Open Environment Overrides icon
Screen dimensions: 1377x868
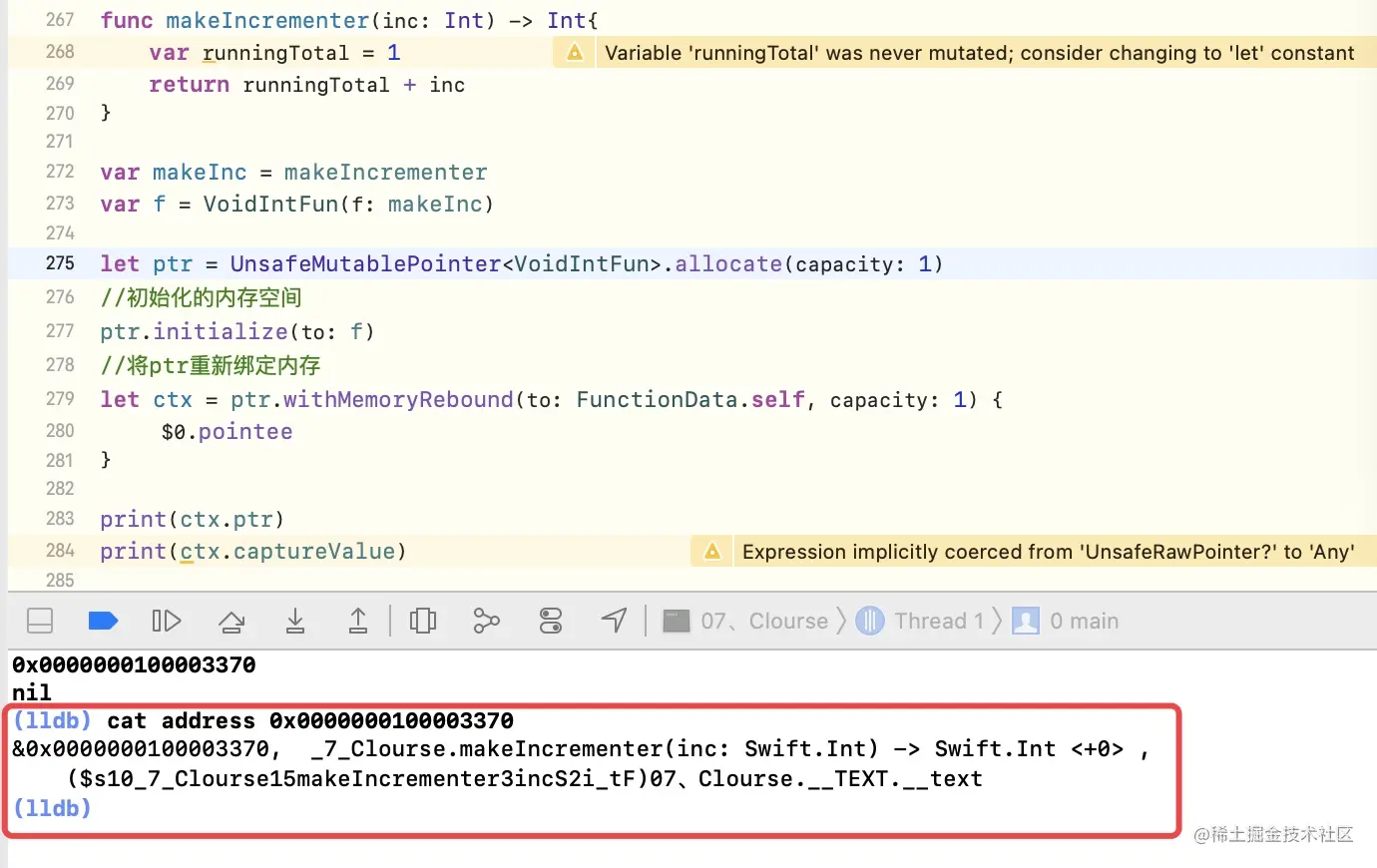click(551, 621)
